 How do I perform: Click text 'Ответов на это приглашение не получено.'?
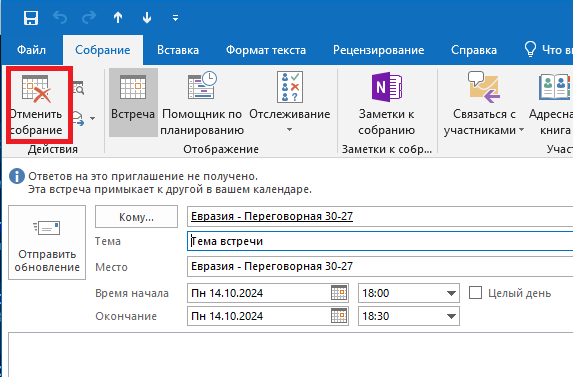[143, 176]
